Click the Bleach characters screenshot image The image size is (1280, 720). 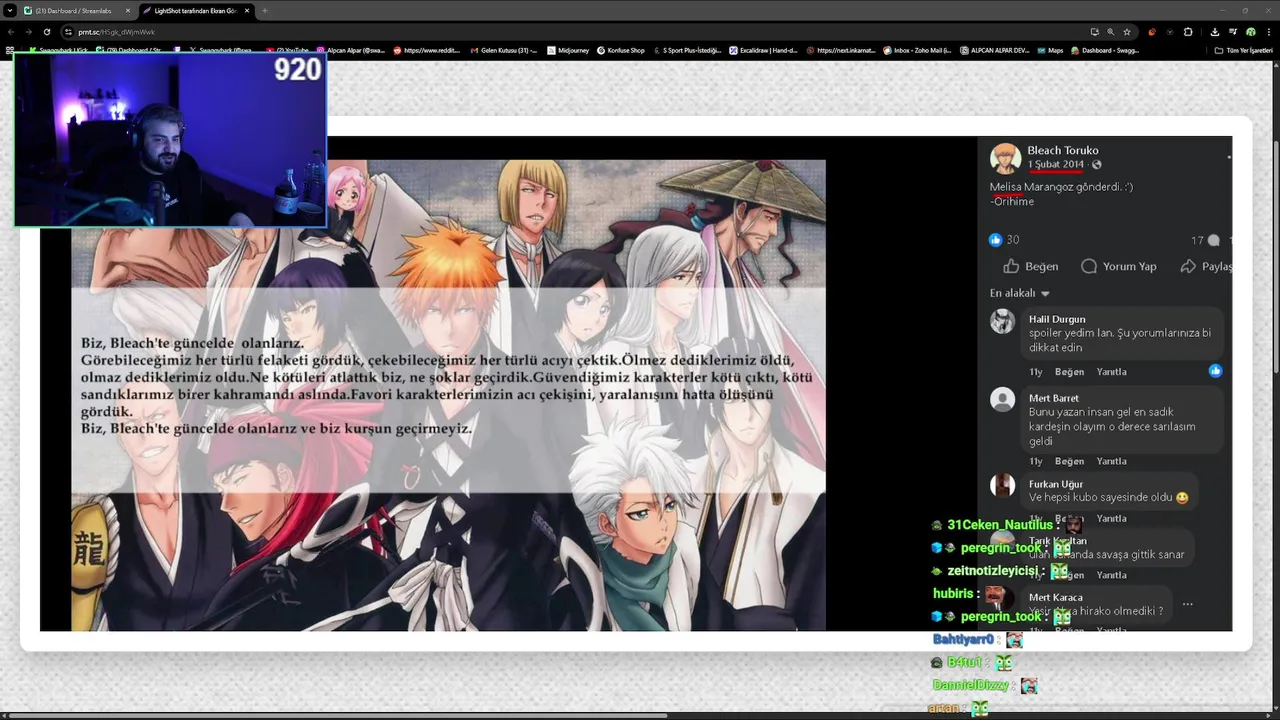(448, 395)
